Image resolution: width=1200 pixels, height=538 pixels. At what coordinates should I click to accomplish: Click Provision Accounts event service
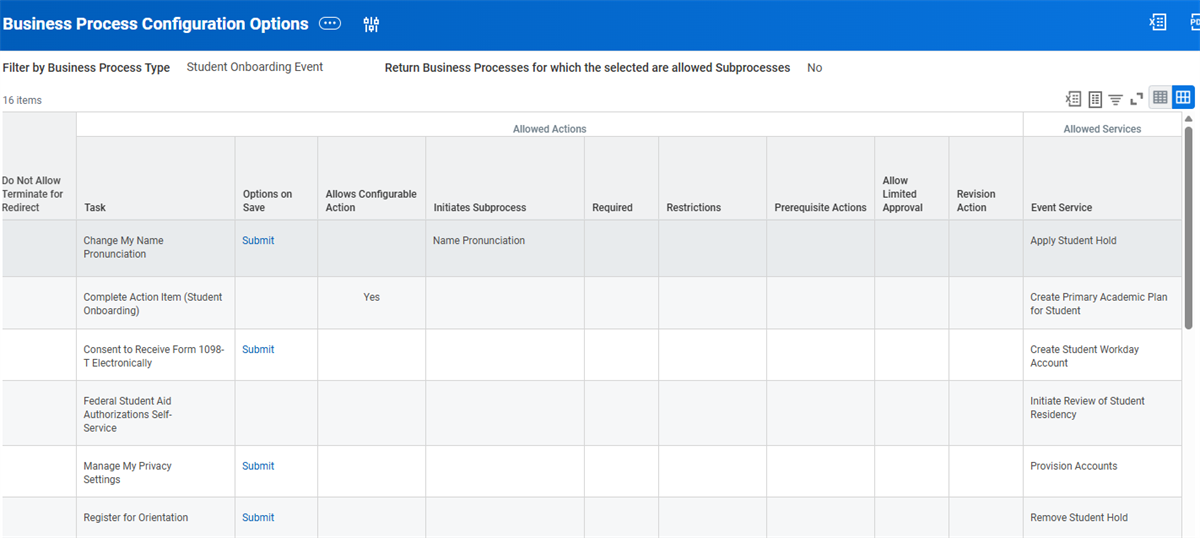tap(1074, 466)
